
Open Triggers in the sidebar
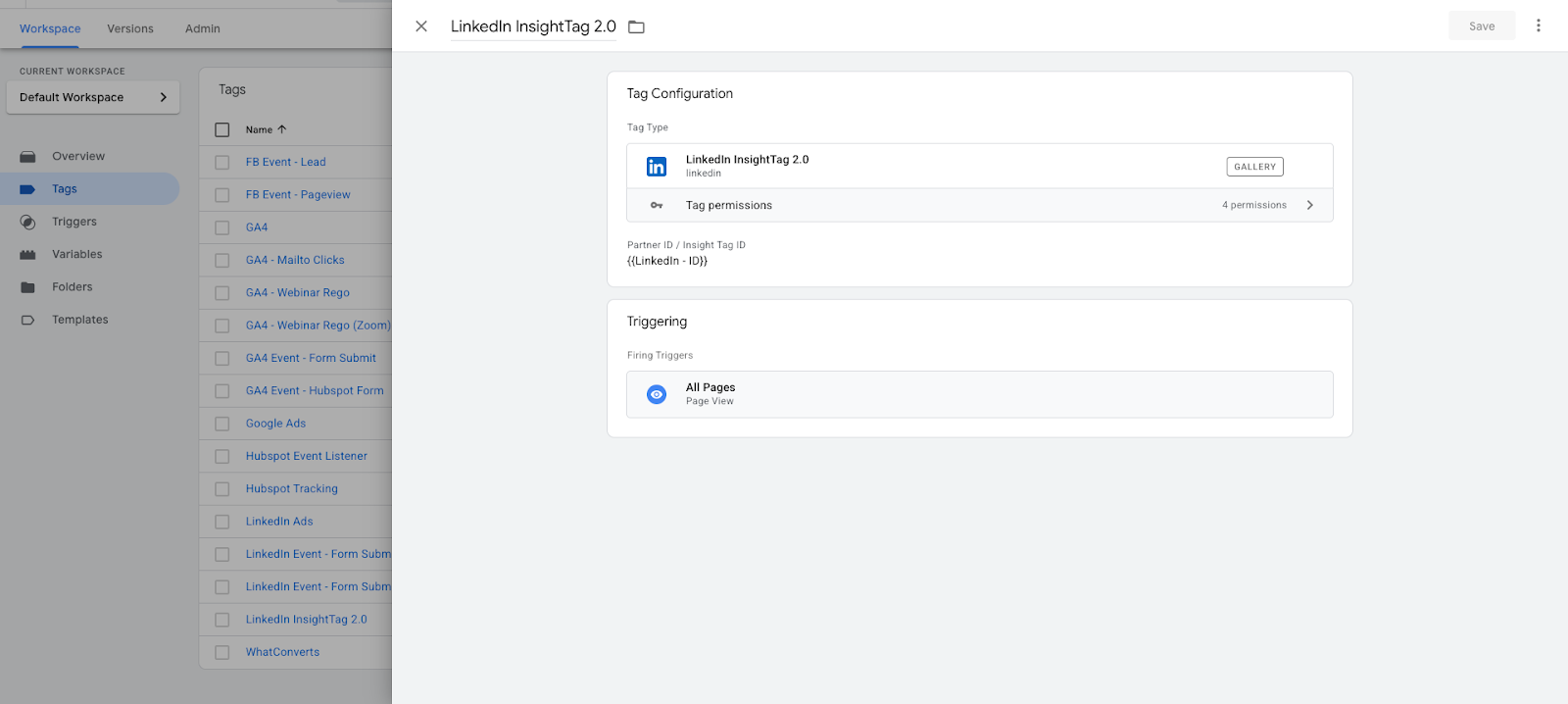[x=74, y=222]
